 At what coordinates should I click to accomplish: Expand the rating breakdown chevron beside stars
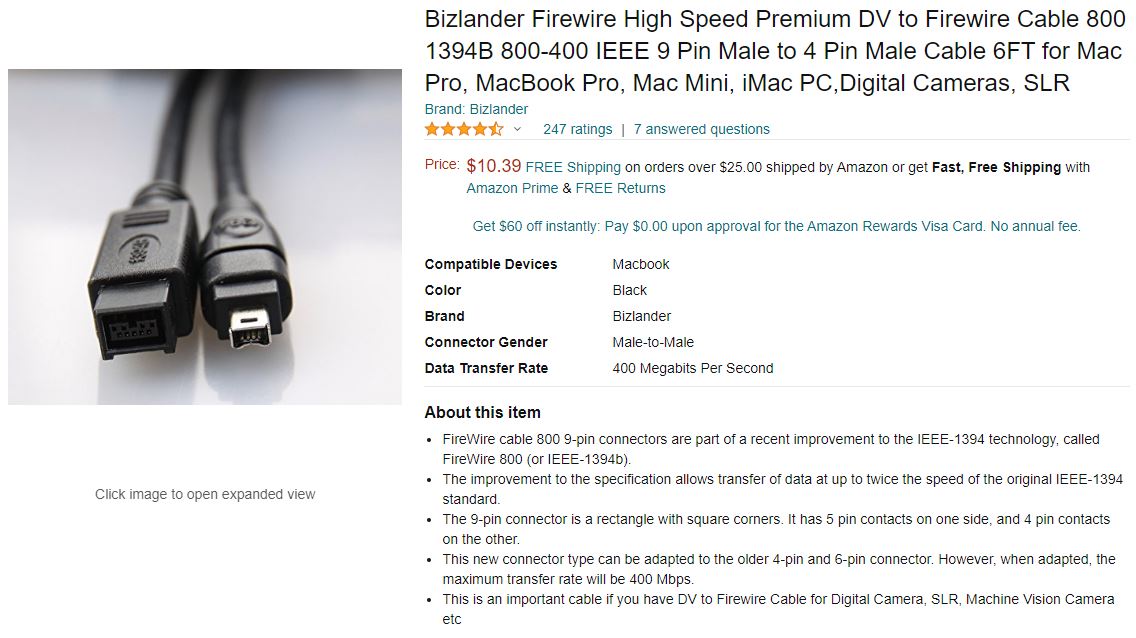pos(517,129)
